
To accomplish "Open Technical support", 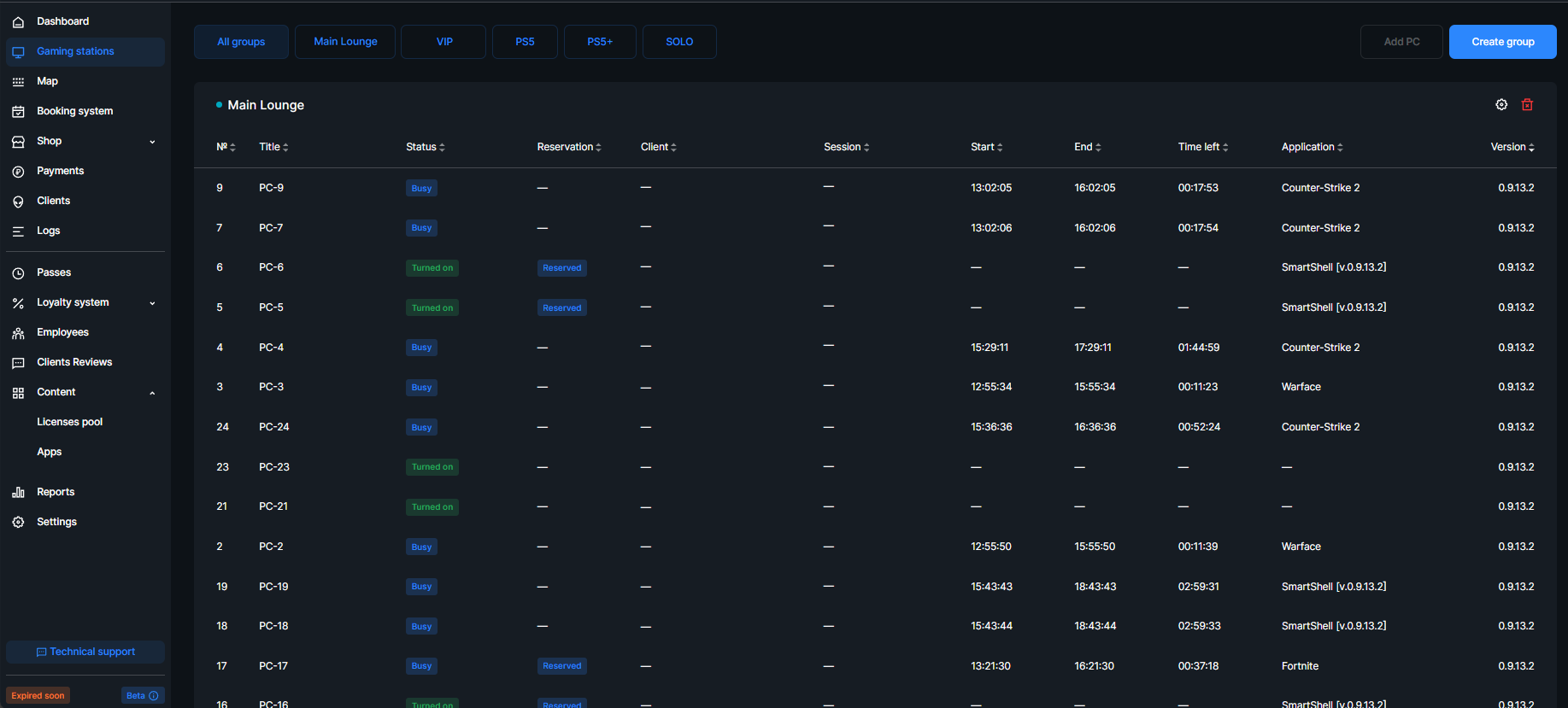I will click(85, 652).
